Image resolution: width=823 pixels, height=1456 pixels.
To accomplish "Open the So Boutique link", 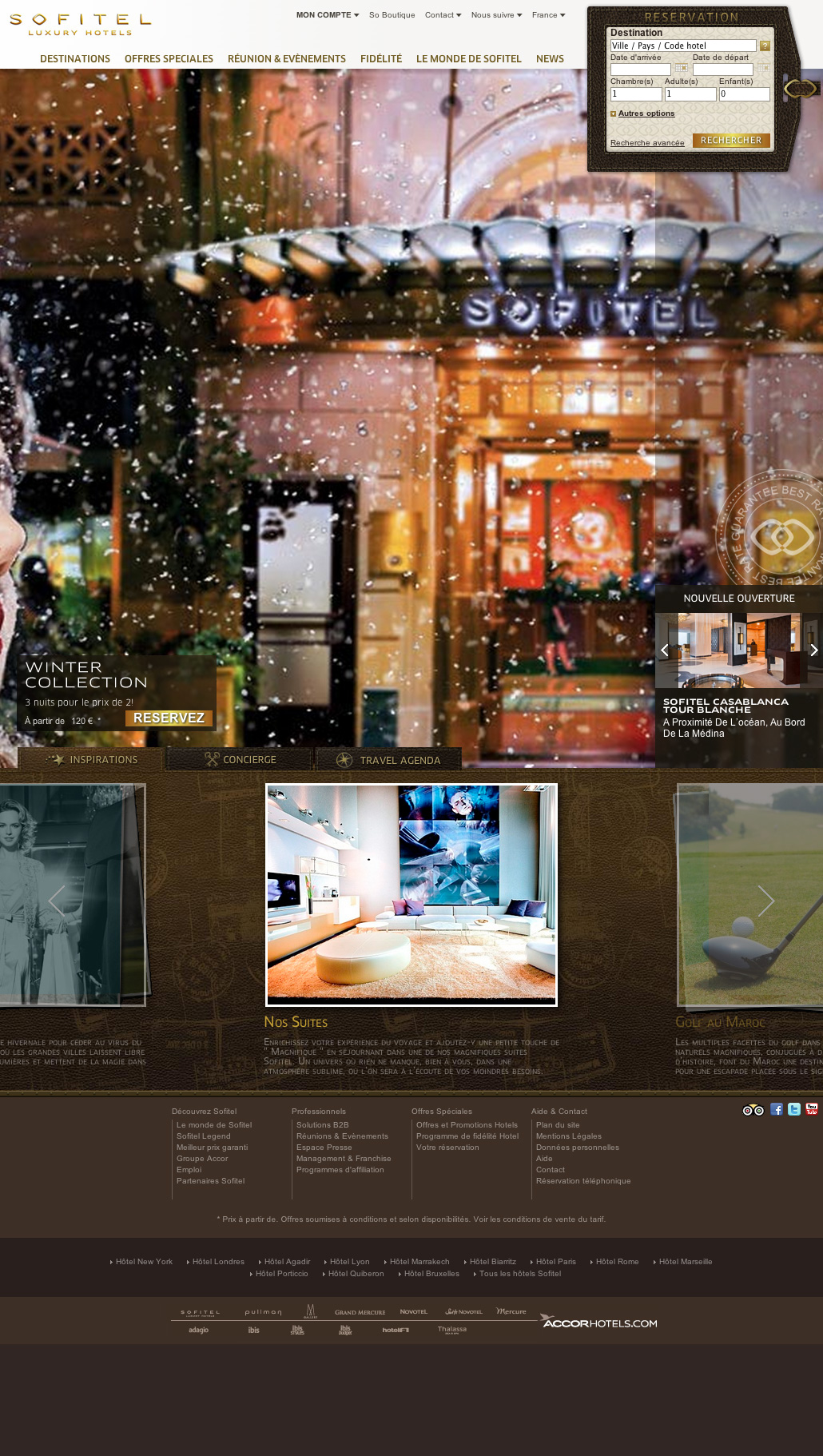I will coord(392,15).
